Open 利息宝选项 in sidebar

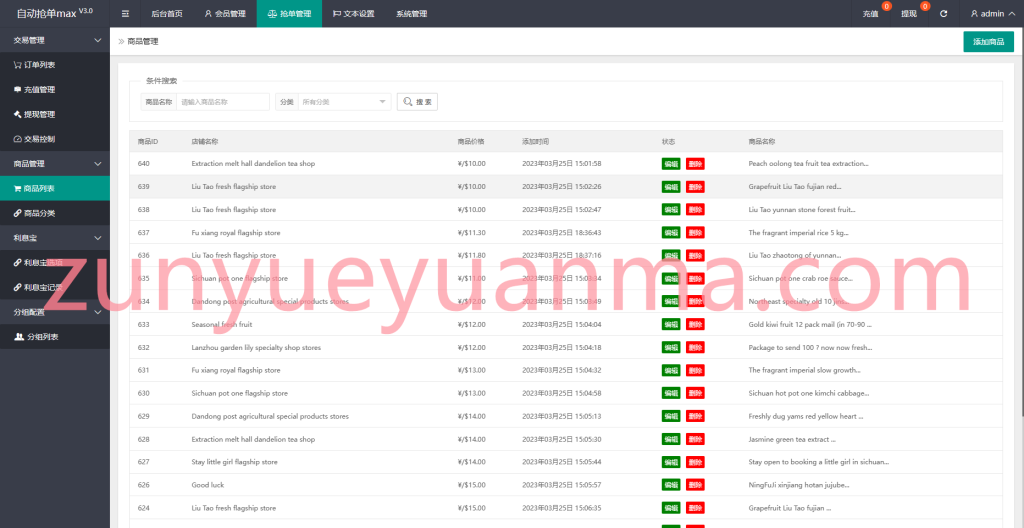coord(55,263)
